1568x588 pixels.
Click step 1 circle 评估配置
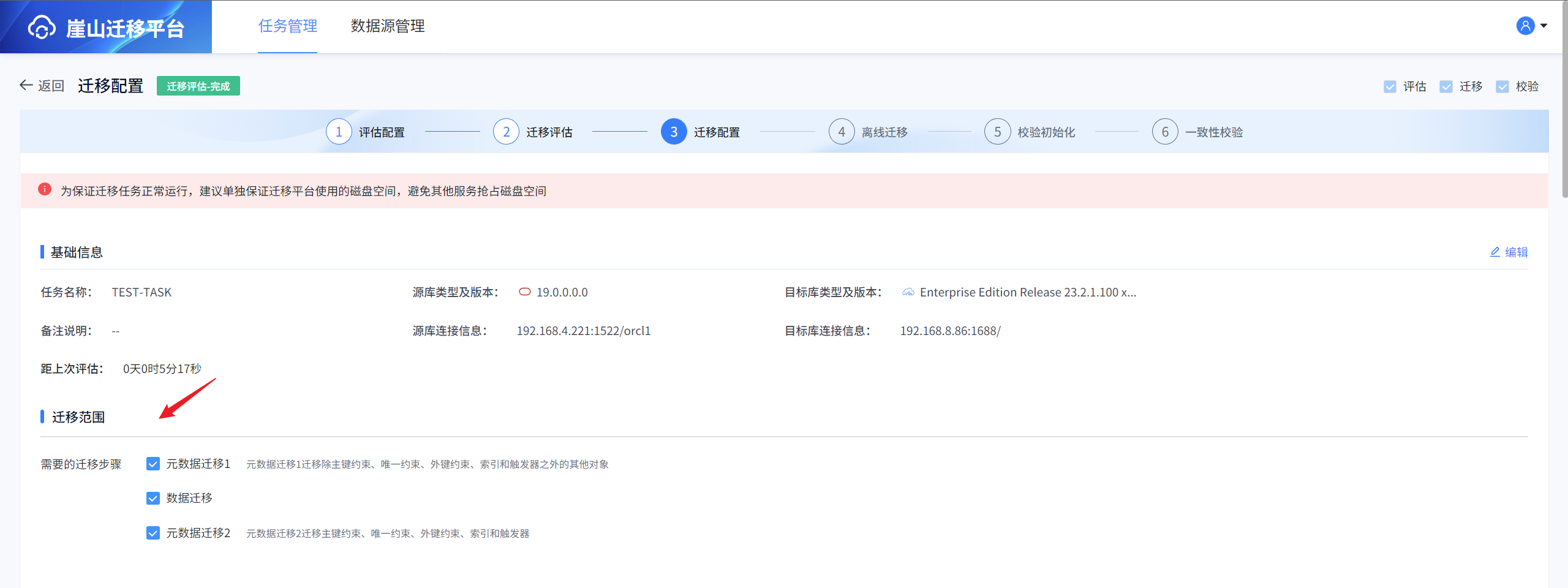coord(339,132)
